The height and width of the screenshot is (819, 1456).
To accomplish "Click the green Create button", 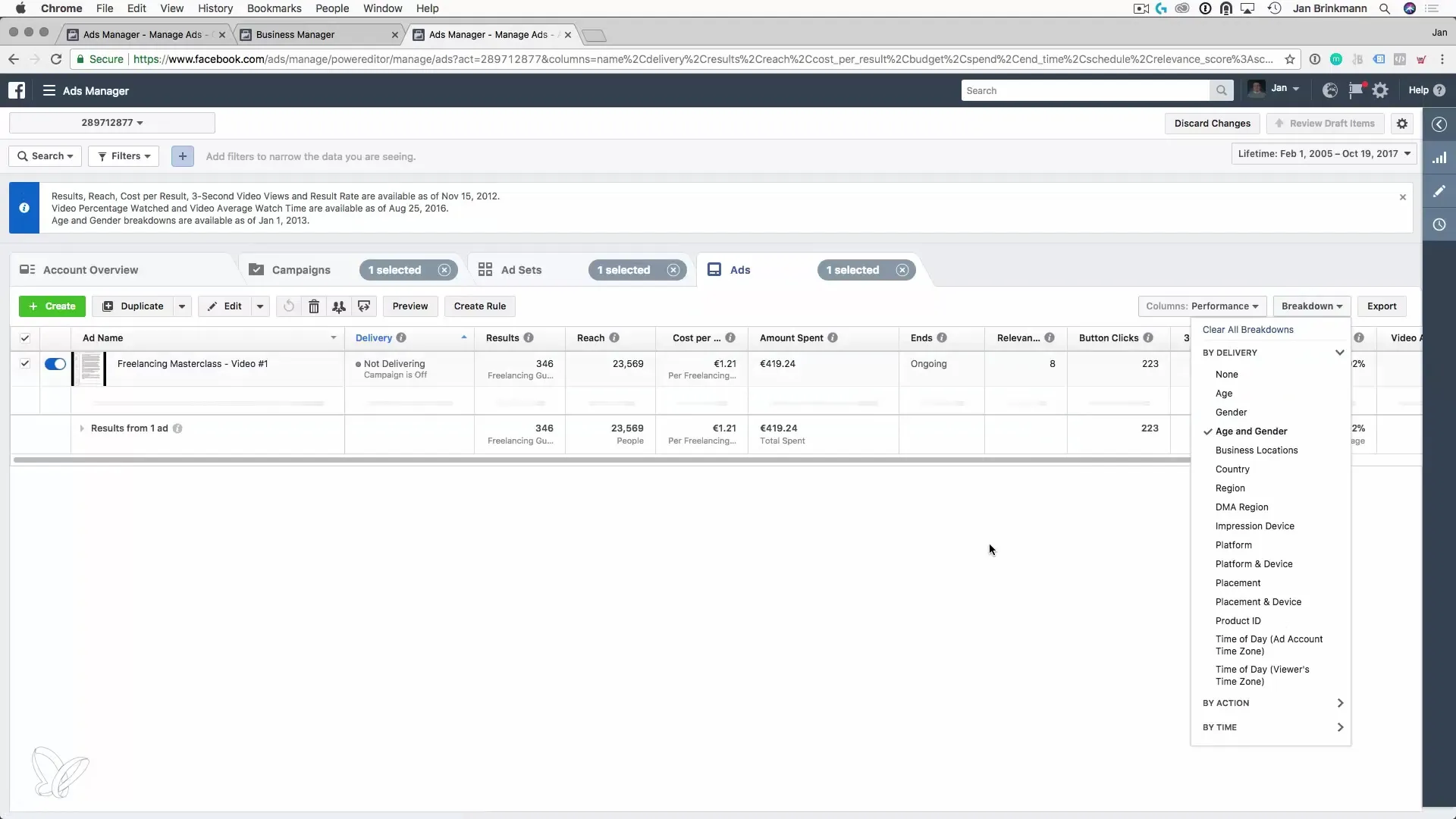I will pyautogui.click(x=52, y=306).
